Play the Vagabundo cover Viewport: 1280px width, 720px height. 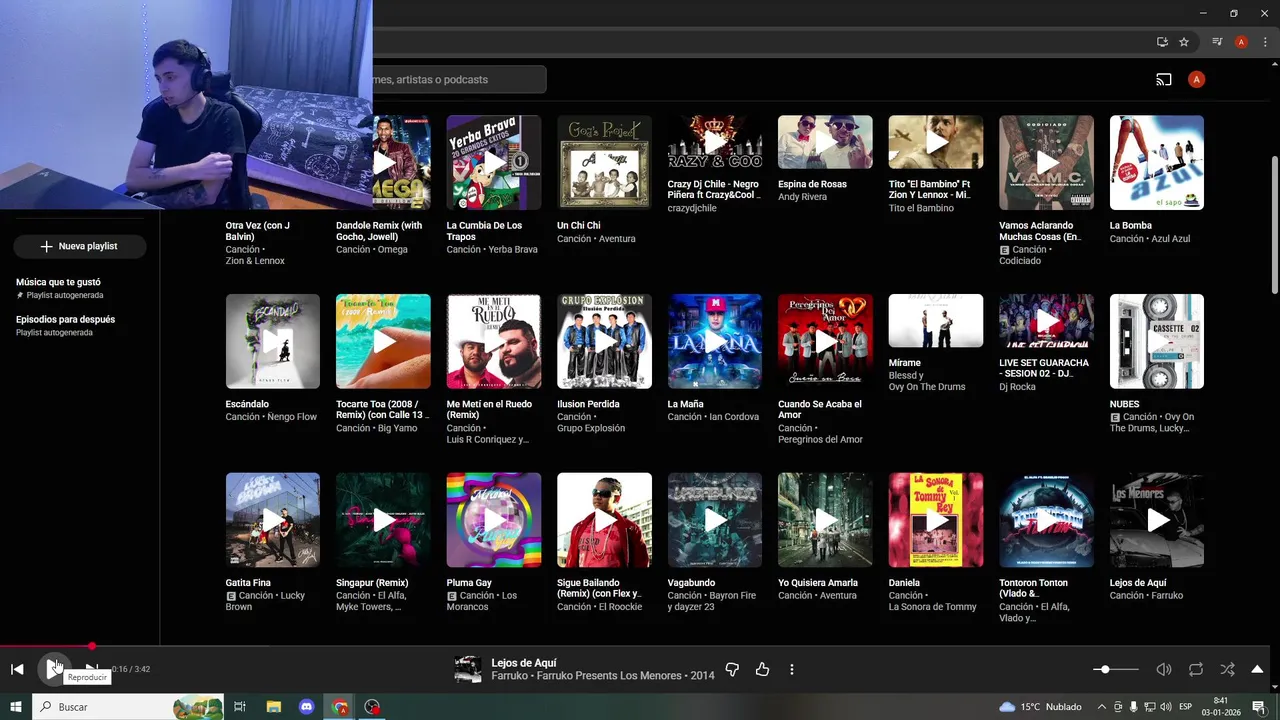715,520
